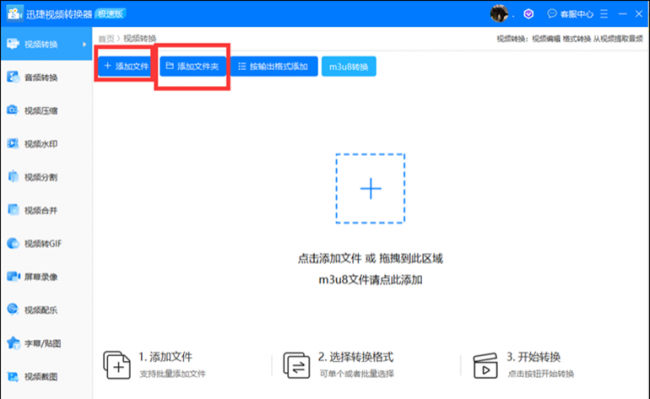Click the purple VIP diamond icon
Image resolution: width=650 pixels, height=399 pixels.
click(x=528, y=14)
